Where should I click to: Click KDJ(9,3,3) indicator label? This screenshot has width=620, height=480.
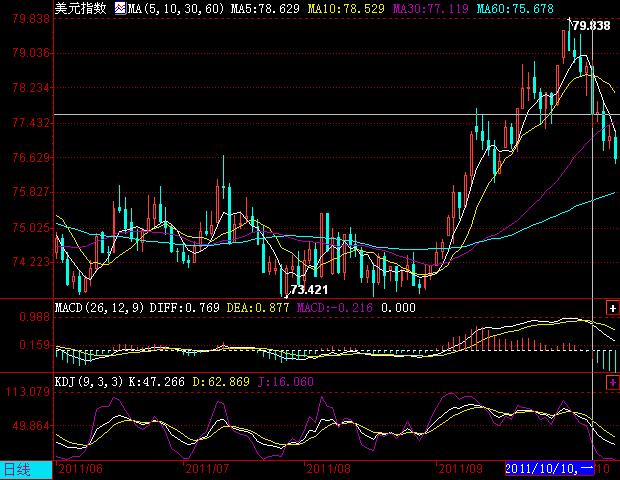coord(89,382)
